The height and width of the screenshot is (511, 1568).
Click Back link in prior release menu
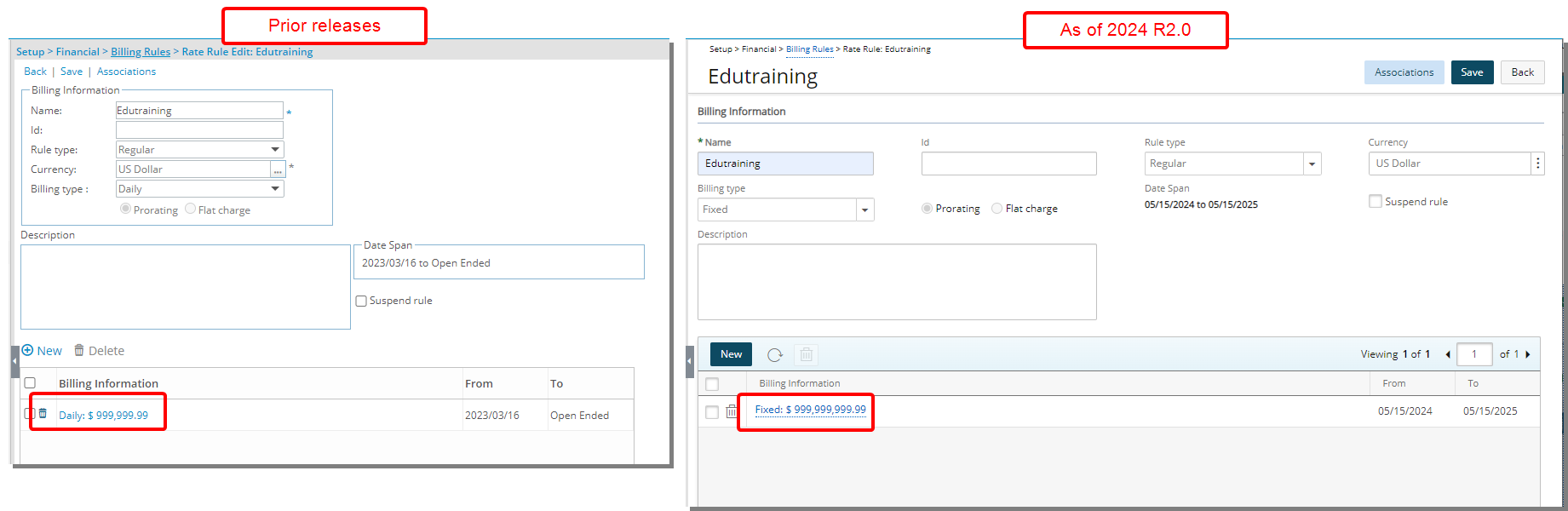click(35, 72)
